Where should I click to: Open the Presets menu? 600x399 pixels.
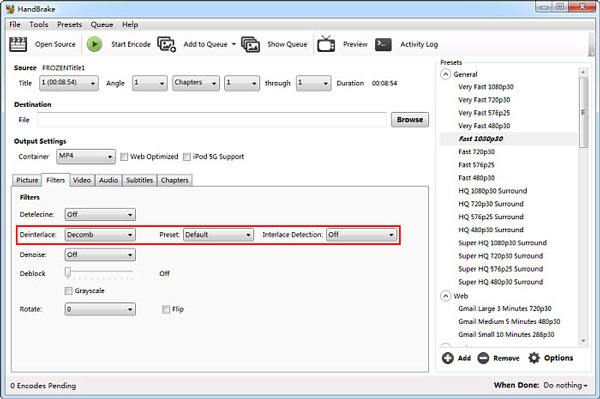tap(69, 24)
